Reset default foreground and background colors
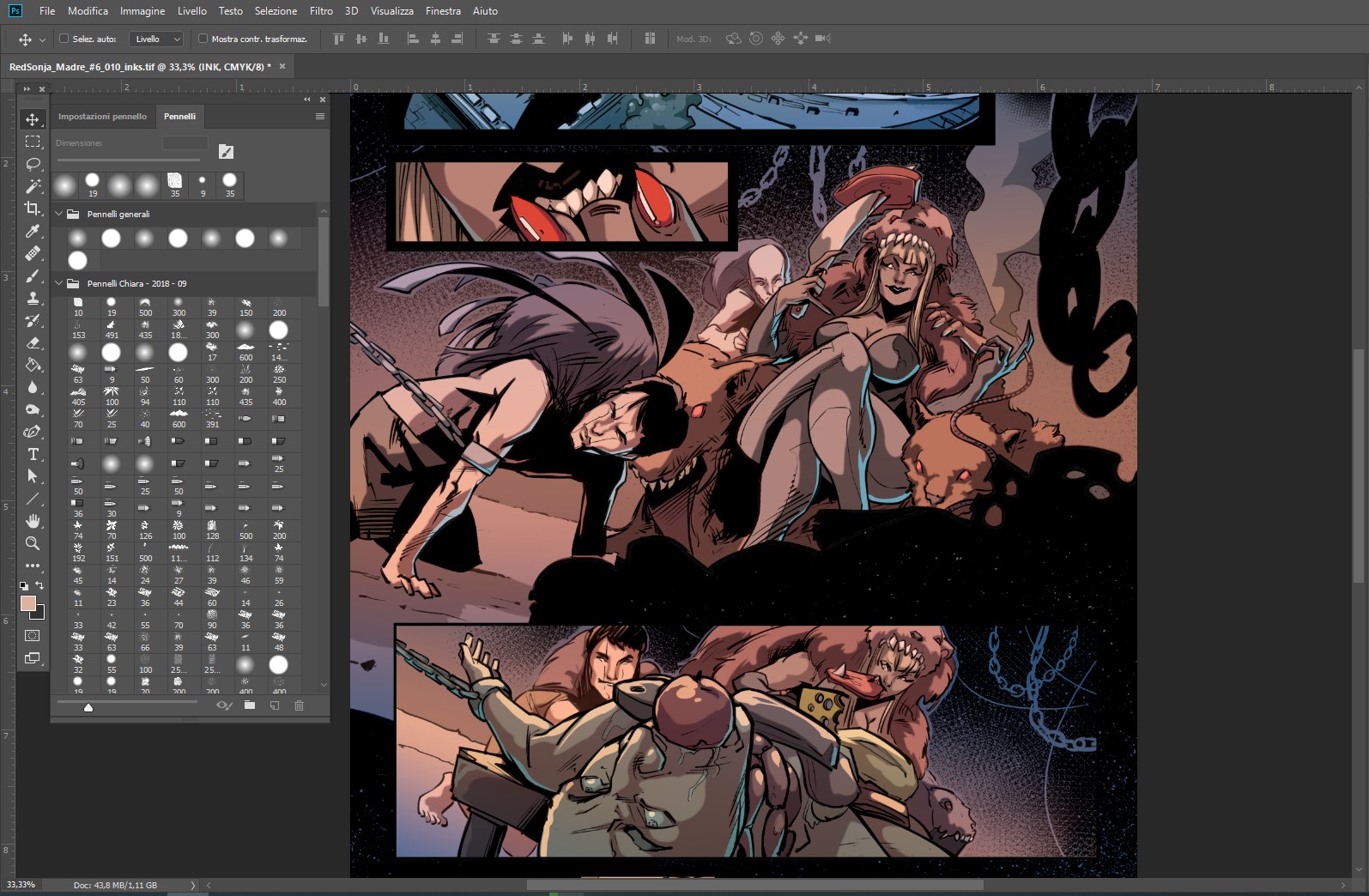 (x=24, y=585)
